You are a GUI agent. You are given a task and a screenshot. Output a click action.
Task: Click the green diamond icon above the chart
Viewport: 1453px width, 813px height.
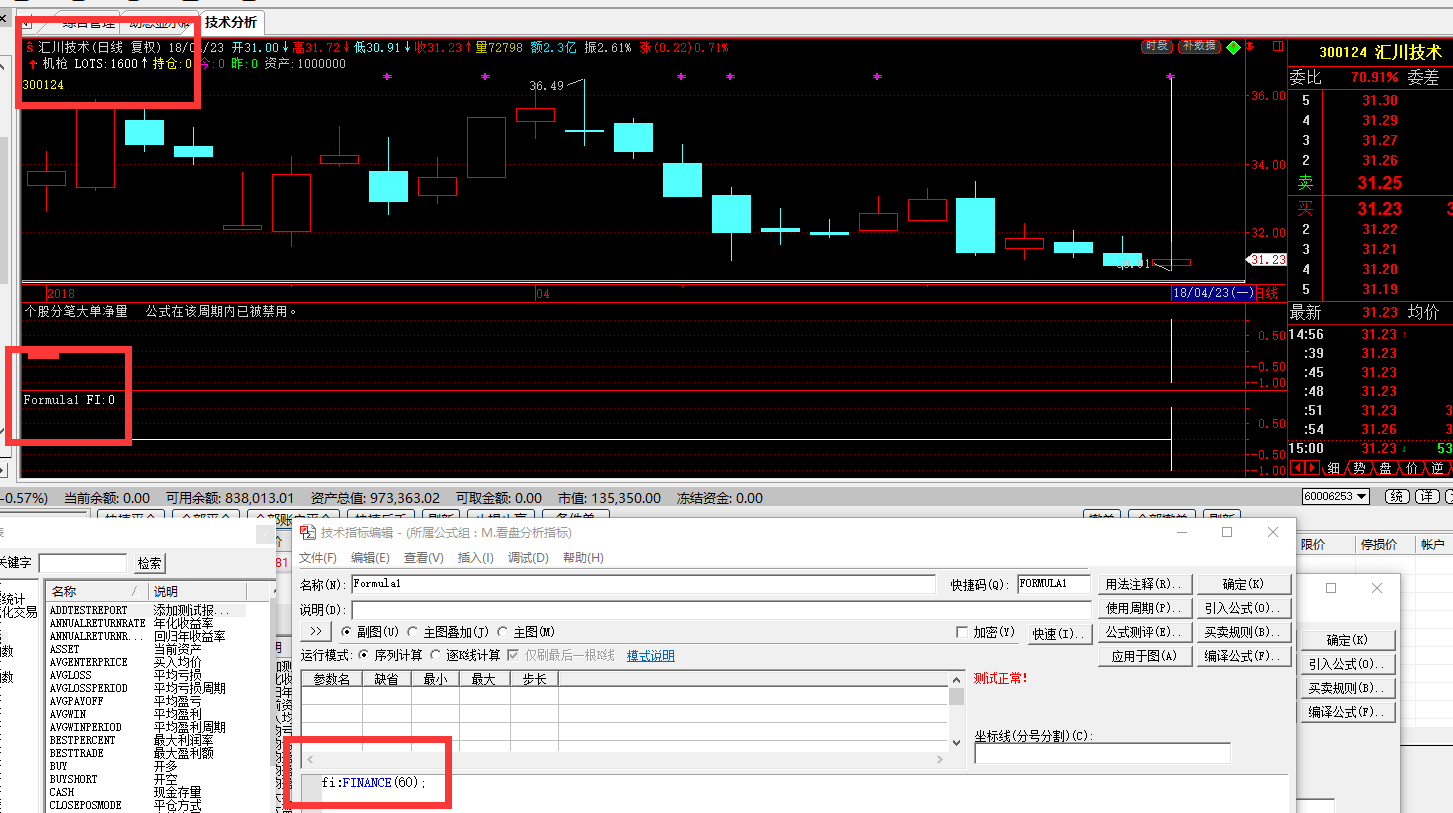[x=1234, y=47]
